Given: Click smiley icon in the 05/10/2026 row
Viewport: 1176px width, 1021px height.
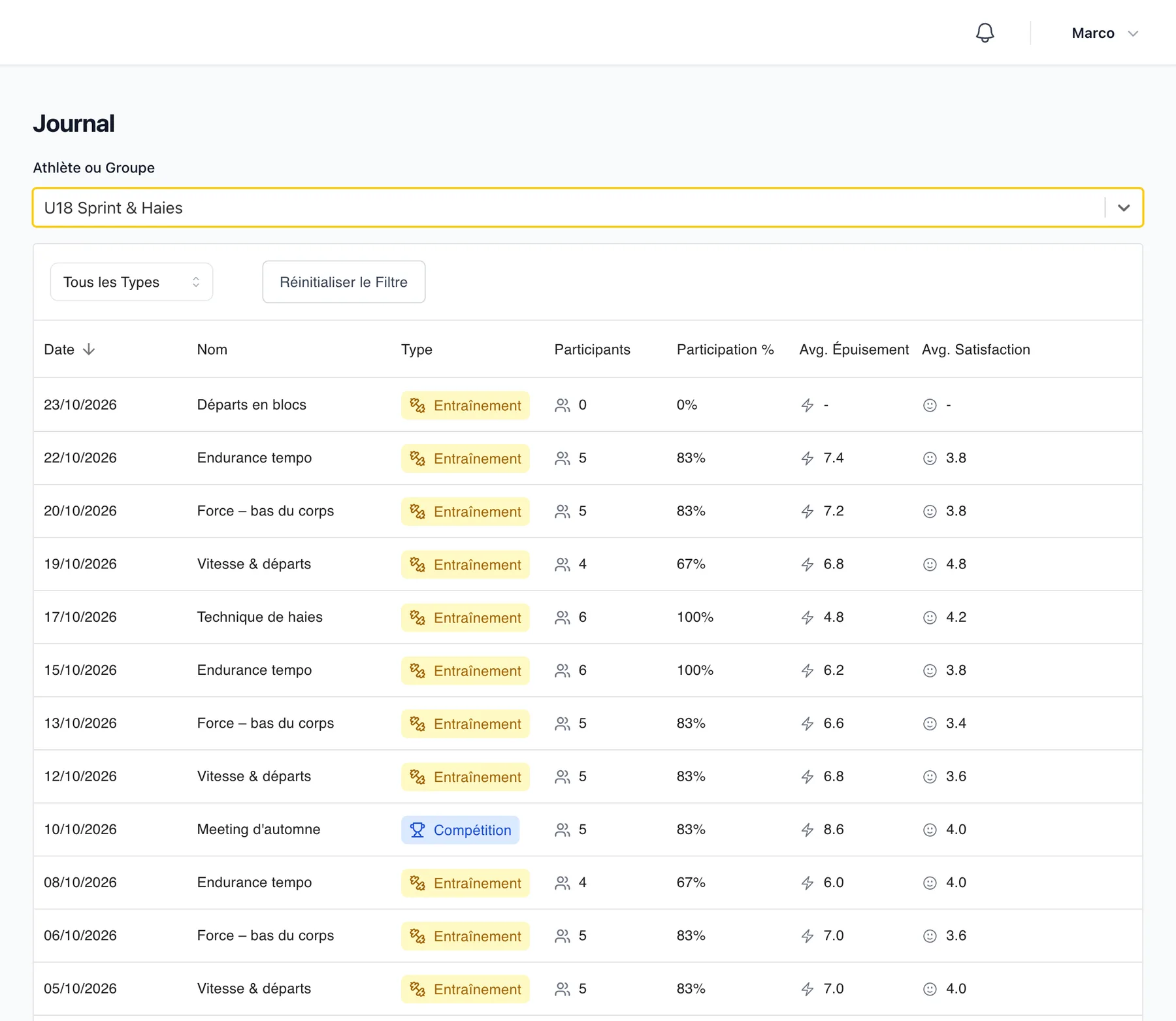Looking at the screenshot, I should [930, 989].
